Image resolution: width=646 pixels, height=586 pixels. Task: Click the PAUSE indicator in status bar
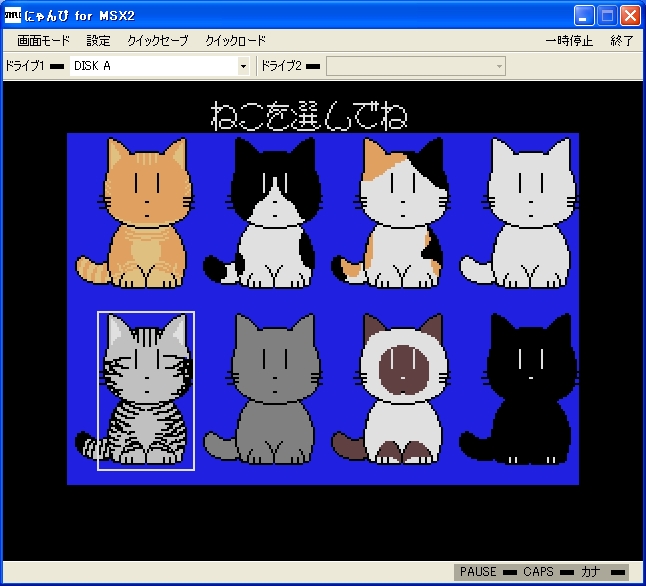coord(478,572)
